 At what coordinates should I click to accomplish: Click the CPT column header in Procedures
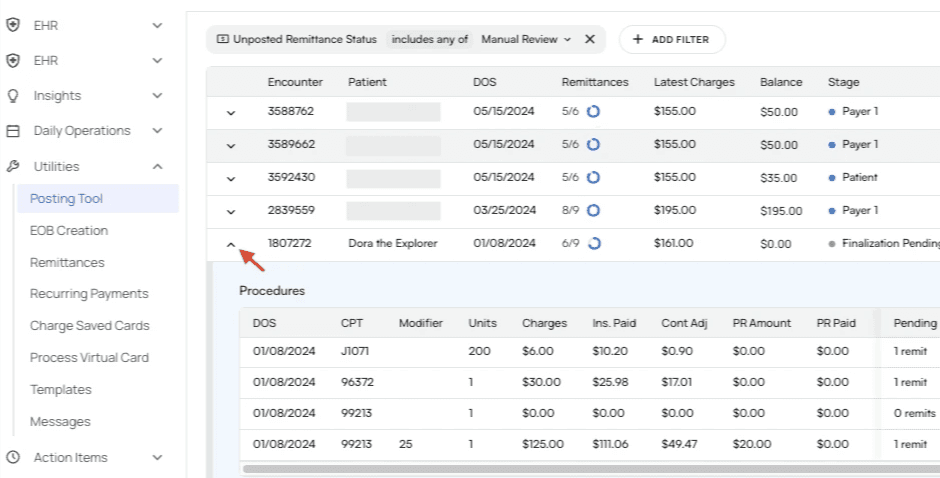coord(352,323)
